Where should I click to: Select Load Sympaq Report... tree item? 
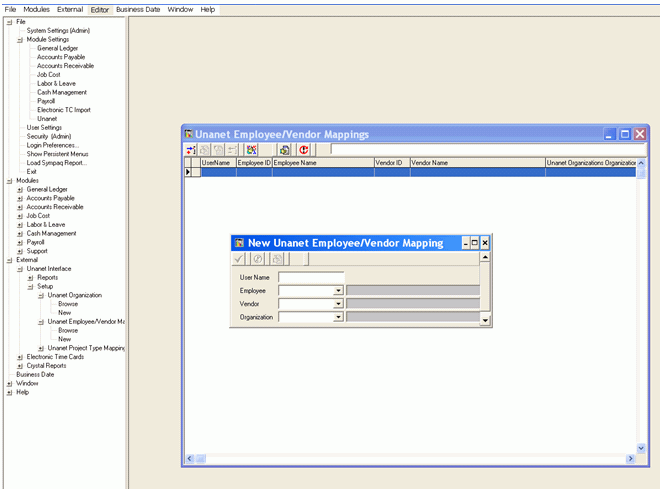click(x=57, y=163)
